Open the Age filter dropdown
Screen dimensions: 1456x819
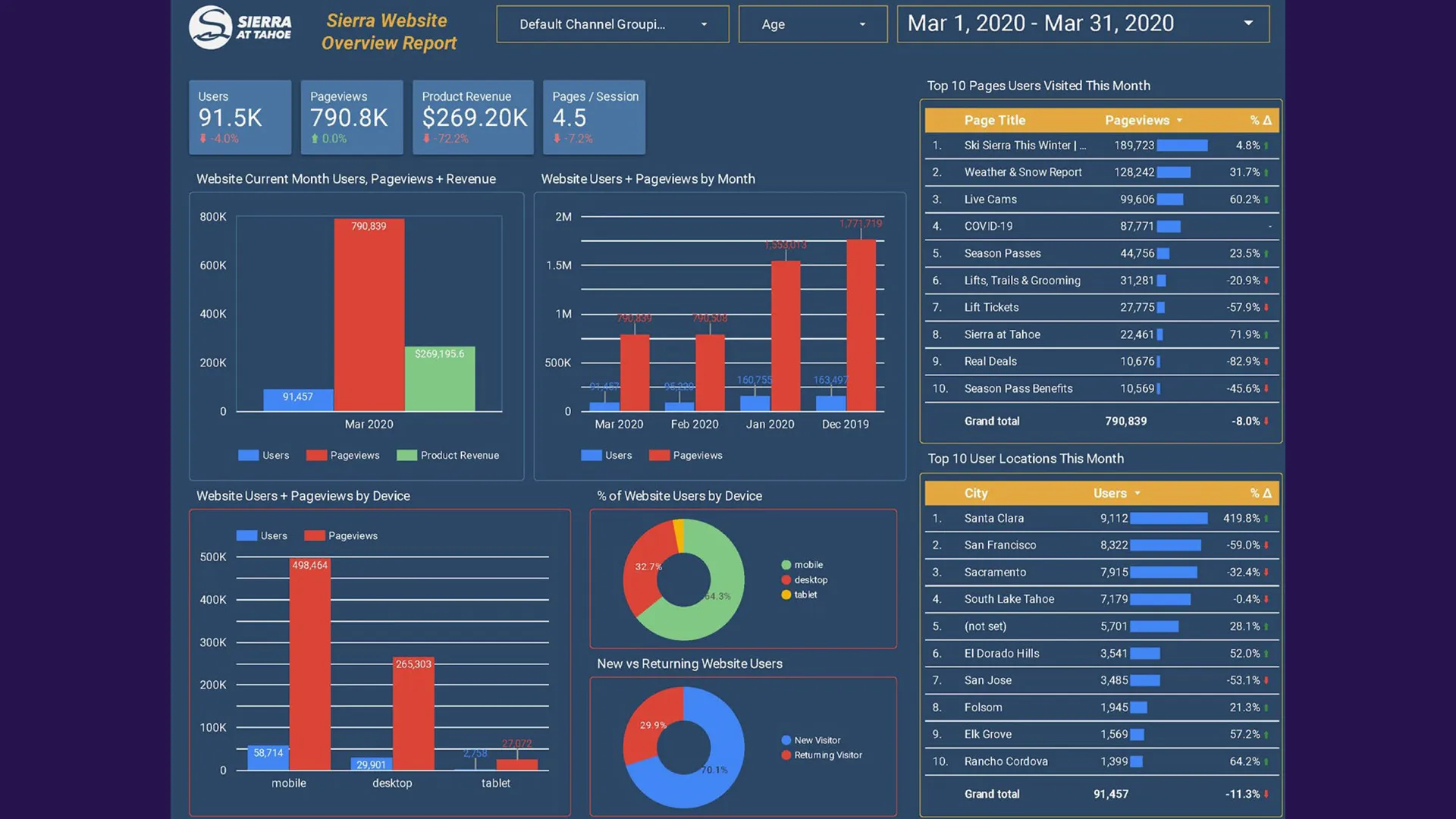(x=813, y=24)
